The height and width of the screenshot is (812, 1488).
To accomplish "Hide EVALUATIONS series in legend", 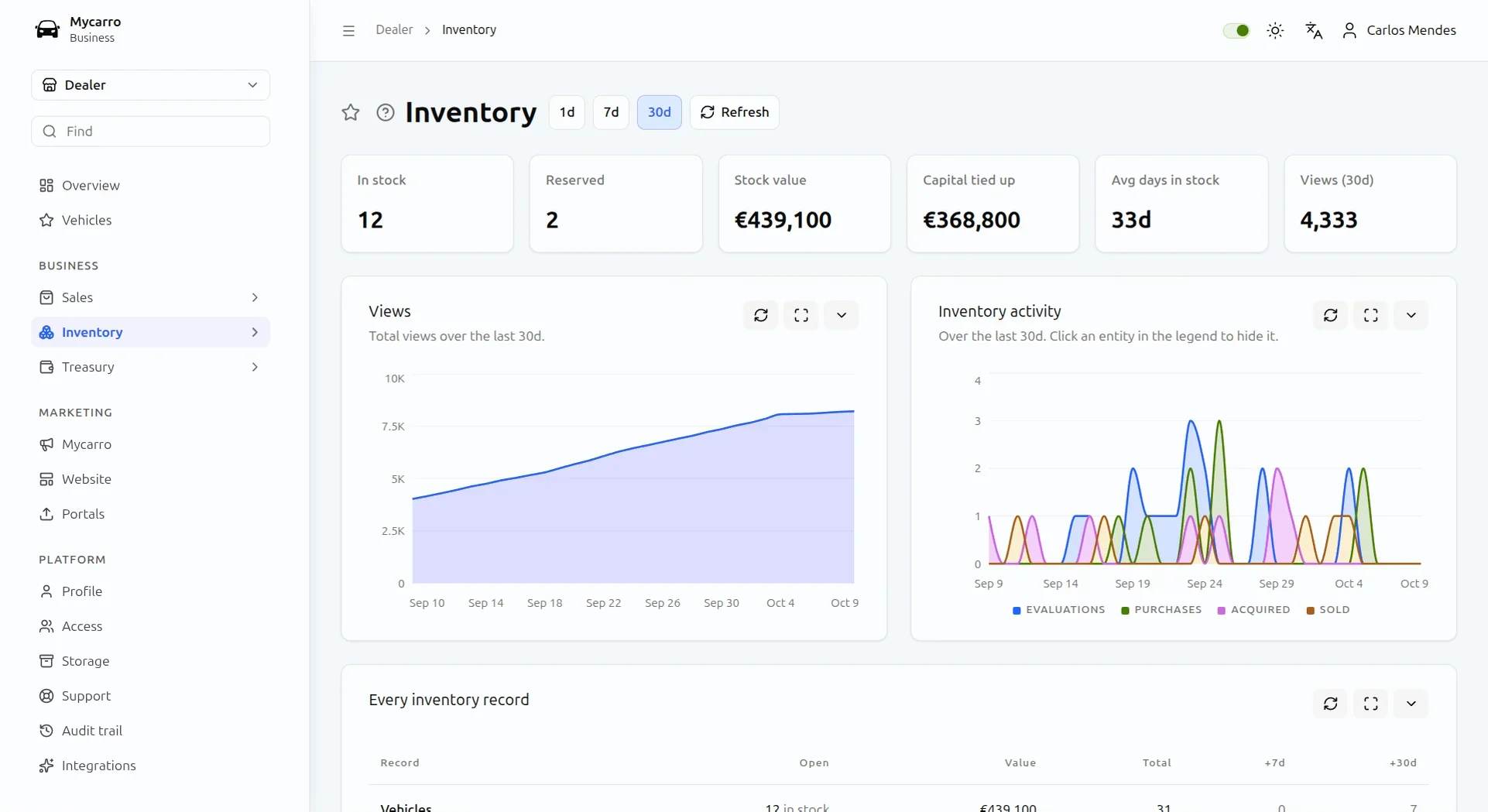I will click(x=1058, y=610).
